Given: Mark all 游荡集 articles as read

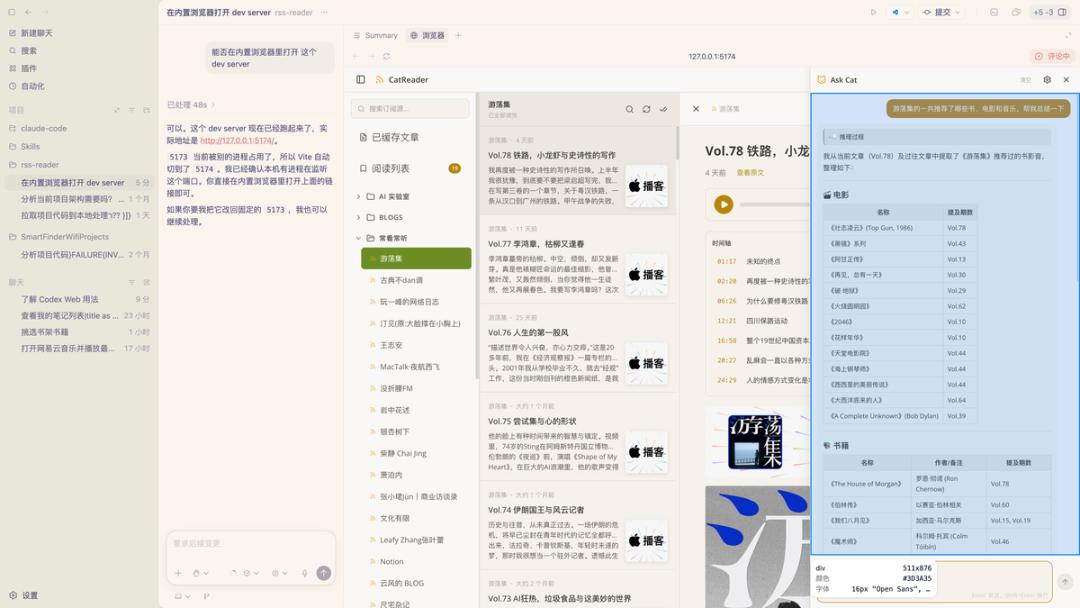Looking at the screenshot, I should point(663,109).
